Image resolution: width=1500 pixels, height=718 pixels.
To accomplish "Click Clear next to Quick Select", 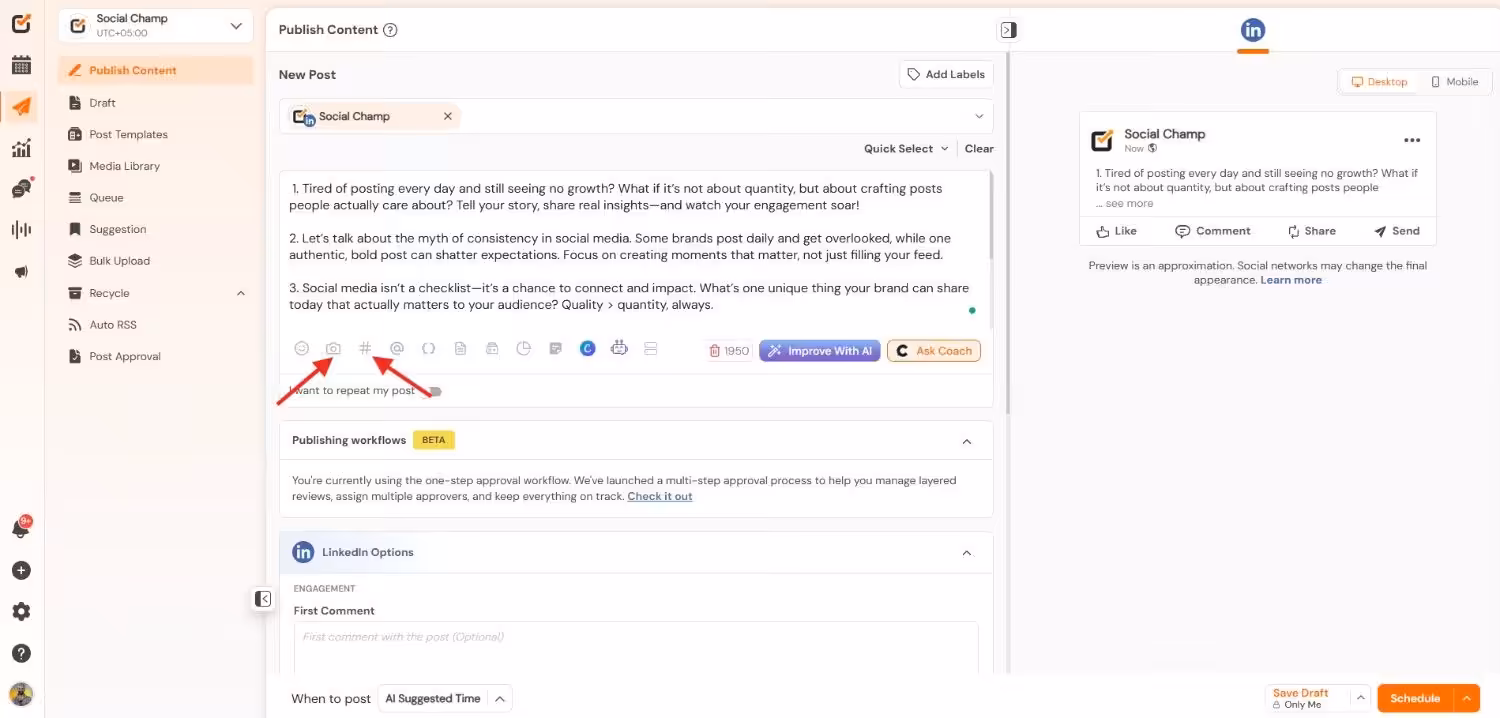I will tap(979, 149).
